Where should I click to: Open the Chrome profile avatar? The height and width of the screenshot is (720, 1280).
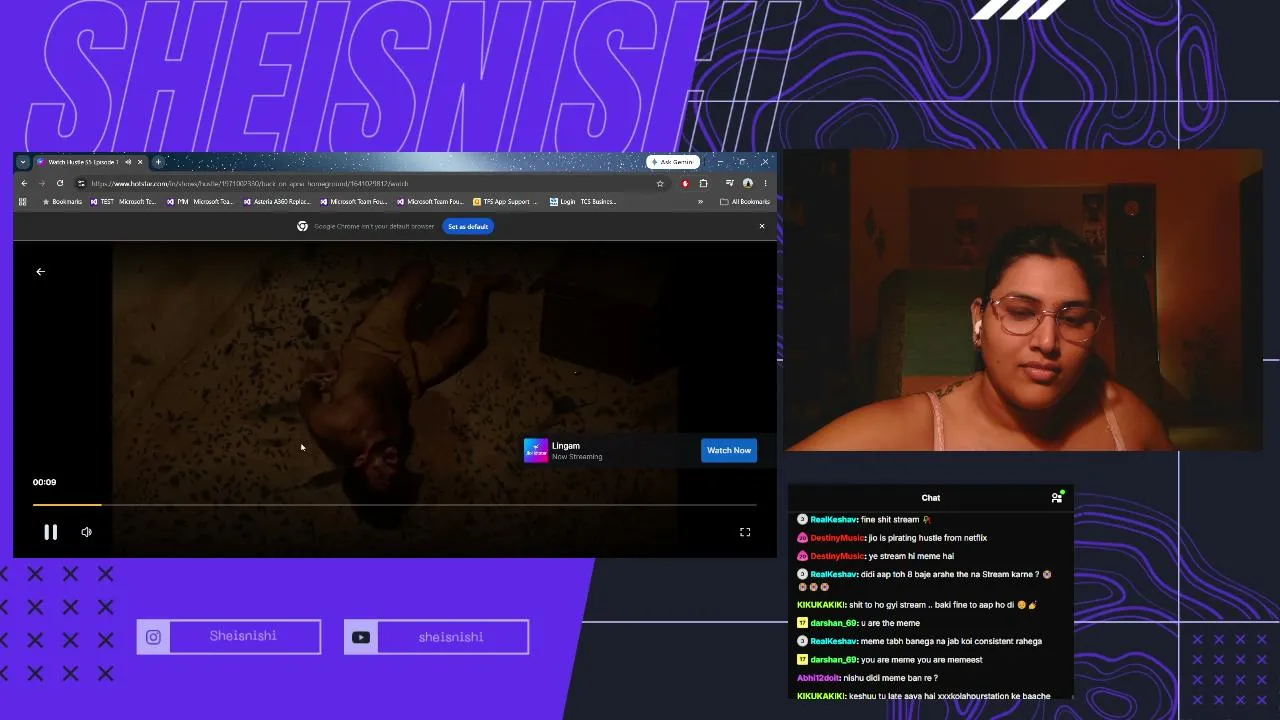[x=747, y=183]
